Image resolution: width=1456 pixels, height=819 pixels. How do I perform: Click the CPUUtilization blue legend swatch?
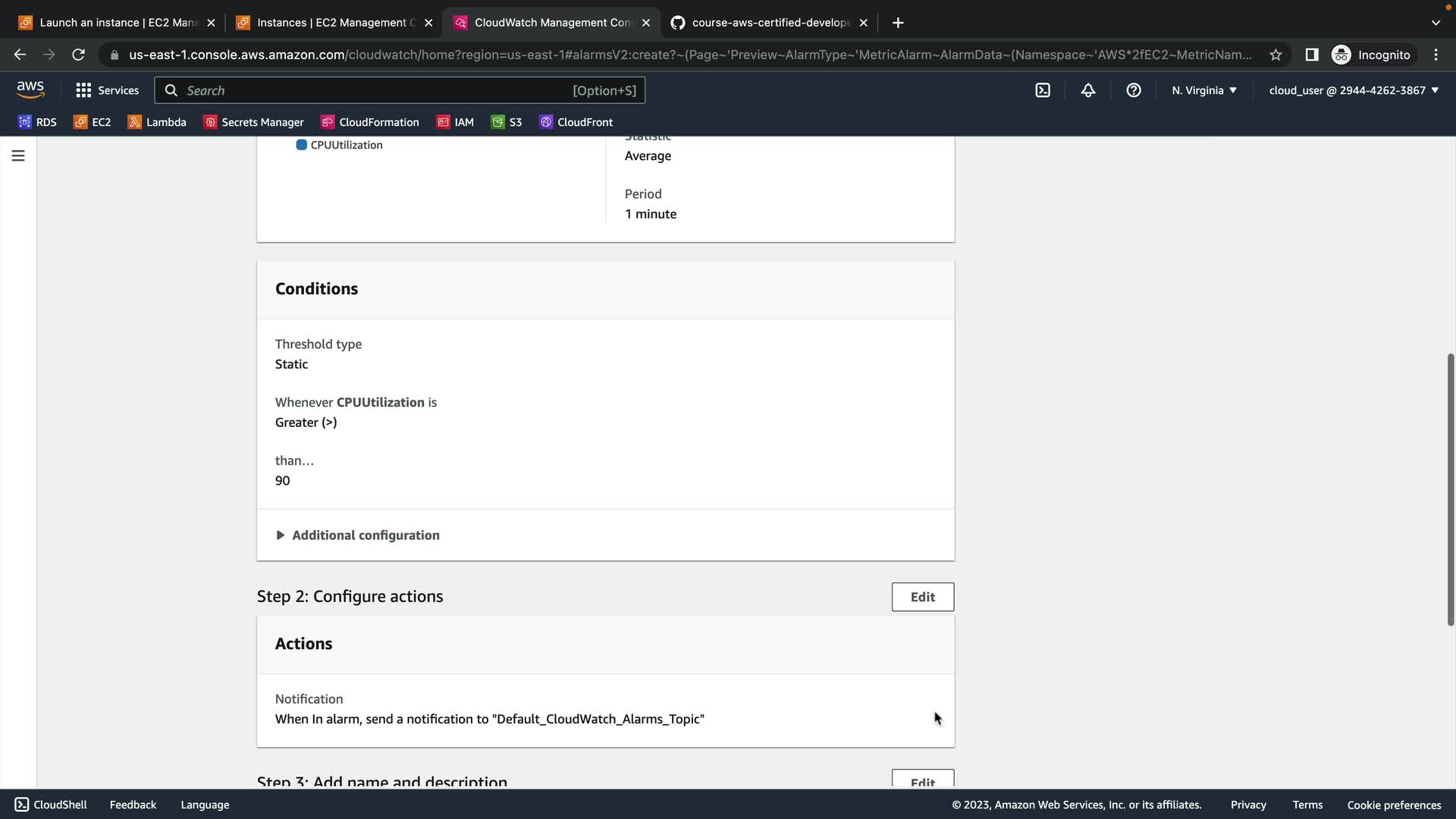[x=301, y=145]
